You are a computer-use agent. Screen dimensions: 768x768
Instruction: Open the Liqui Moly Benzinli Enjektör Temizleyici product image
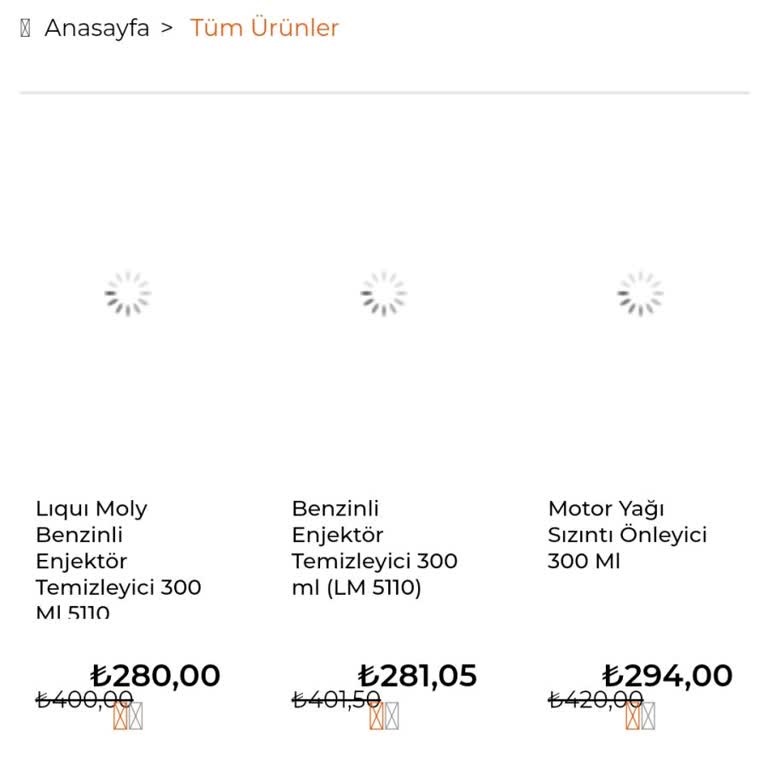click(x=128, y=294)
